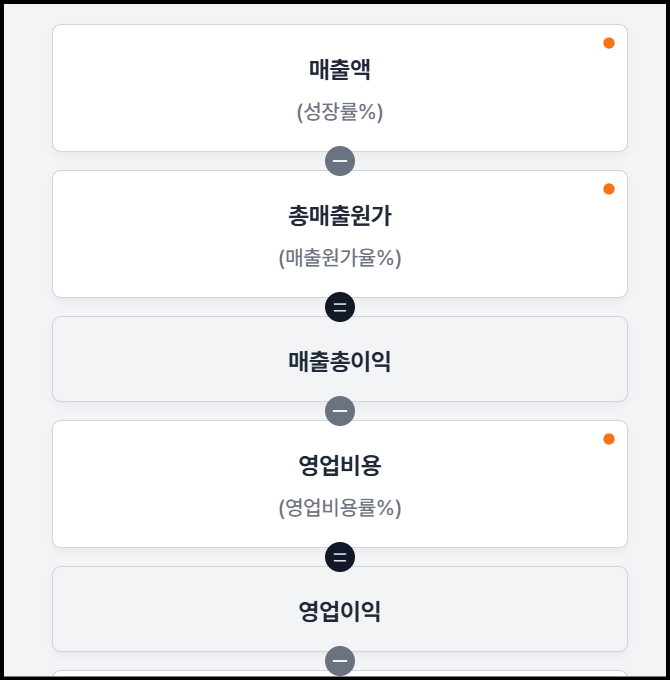
Task: Click the minus operator below the 매출총이익 card
Action: pyautogui.click(x=340, y=411)
